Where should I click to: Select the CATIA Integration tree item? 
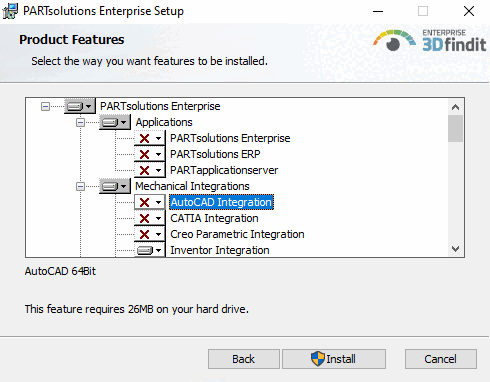tap(214, 218)
